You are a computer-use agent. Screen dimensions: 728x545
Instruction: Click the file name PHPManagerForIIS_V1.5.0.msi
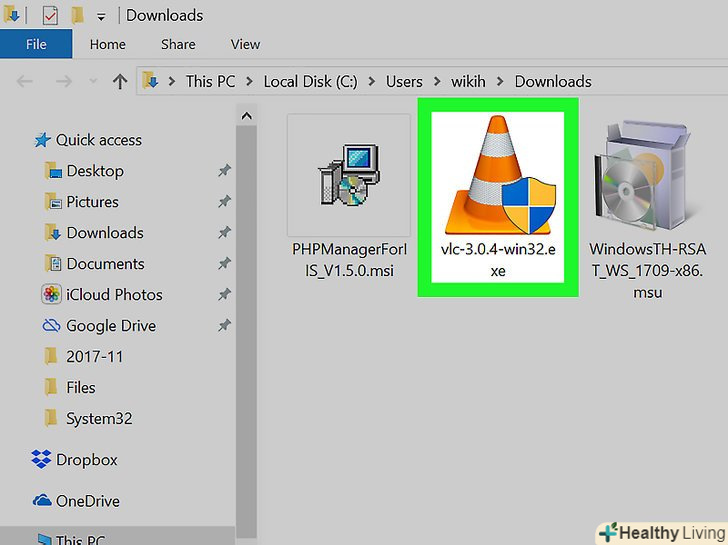point(349,260)
